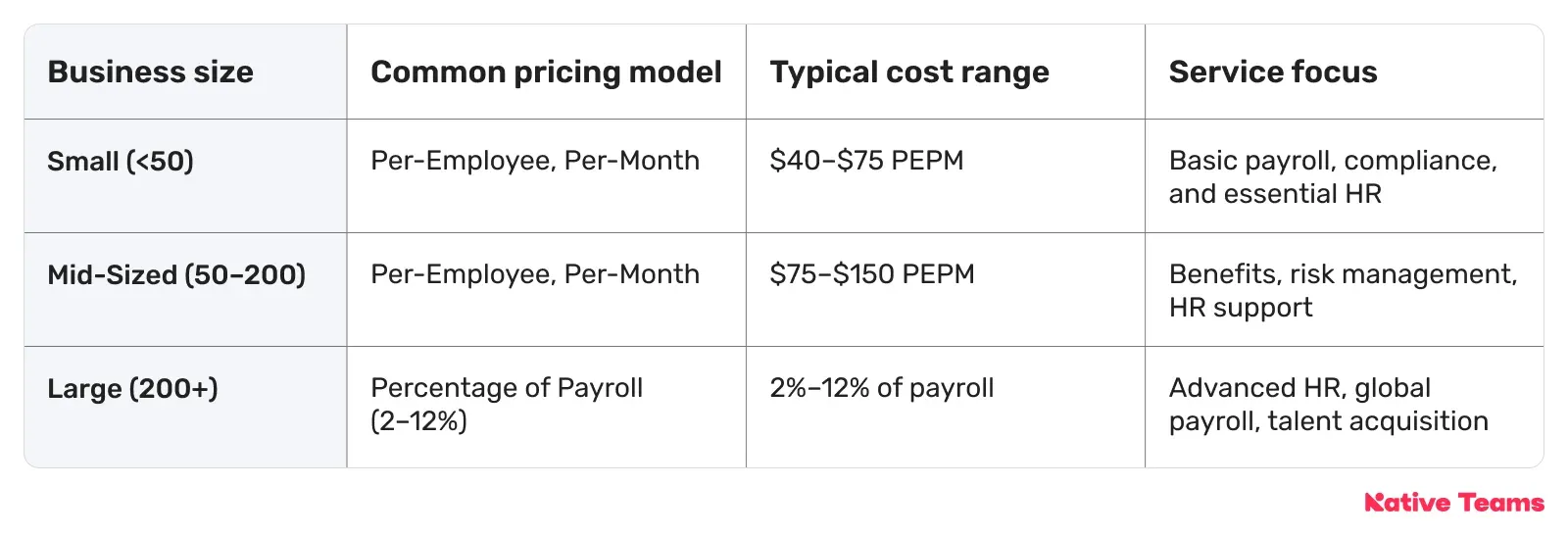This screenshot has width=1568, height=535.
Task: Click the Native Teams logo
Action: tap(1454, 503)
